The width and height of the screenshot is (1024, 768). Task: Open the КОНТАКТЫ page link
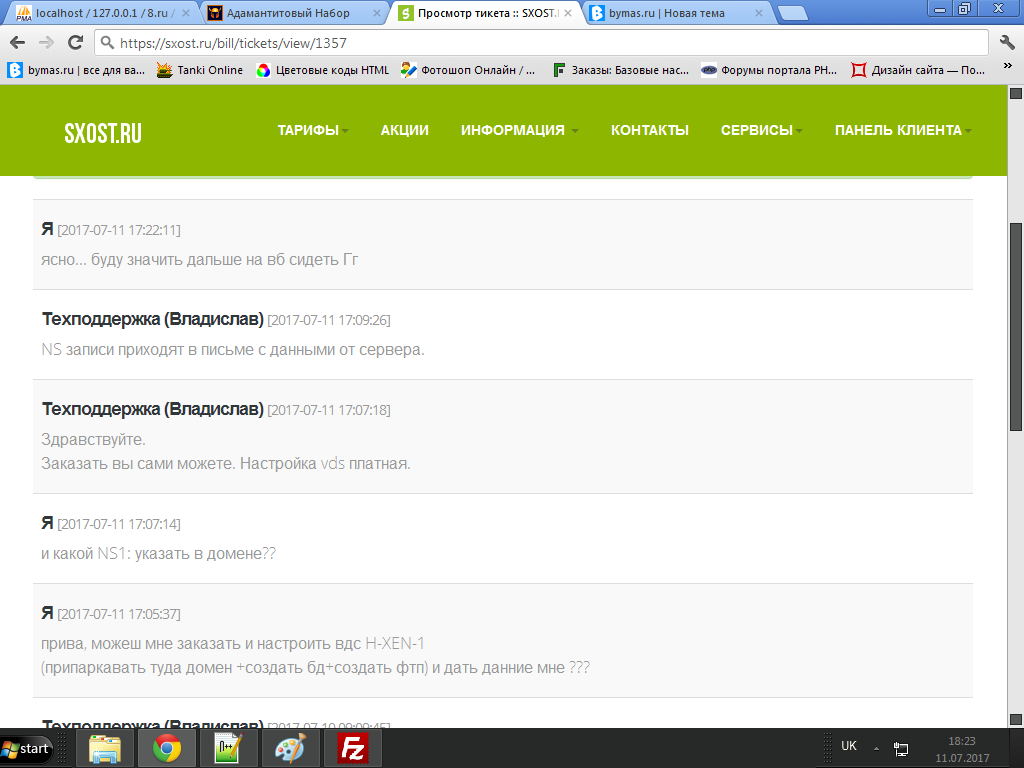pos(650,130)
